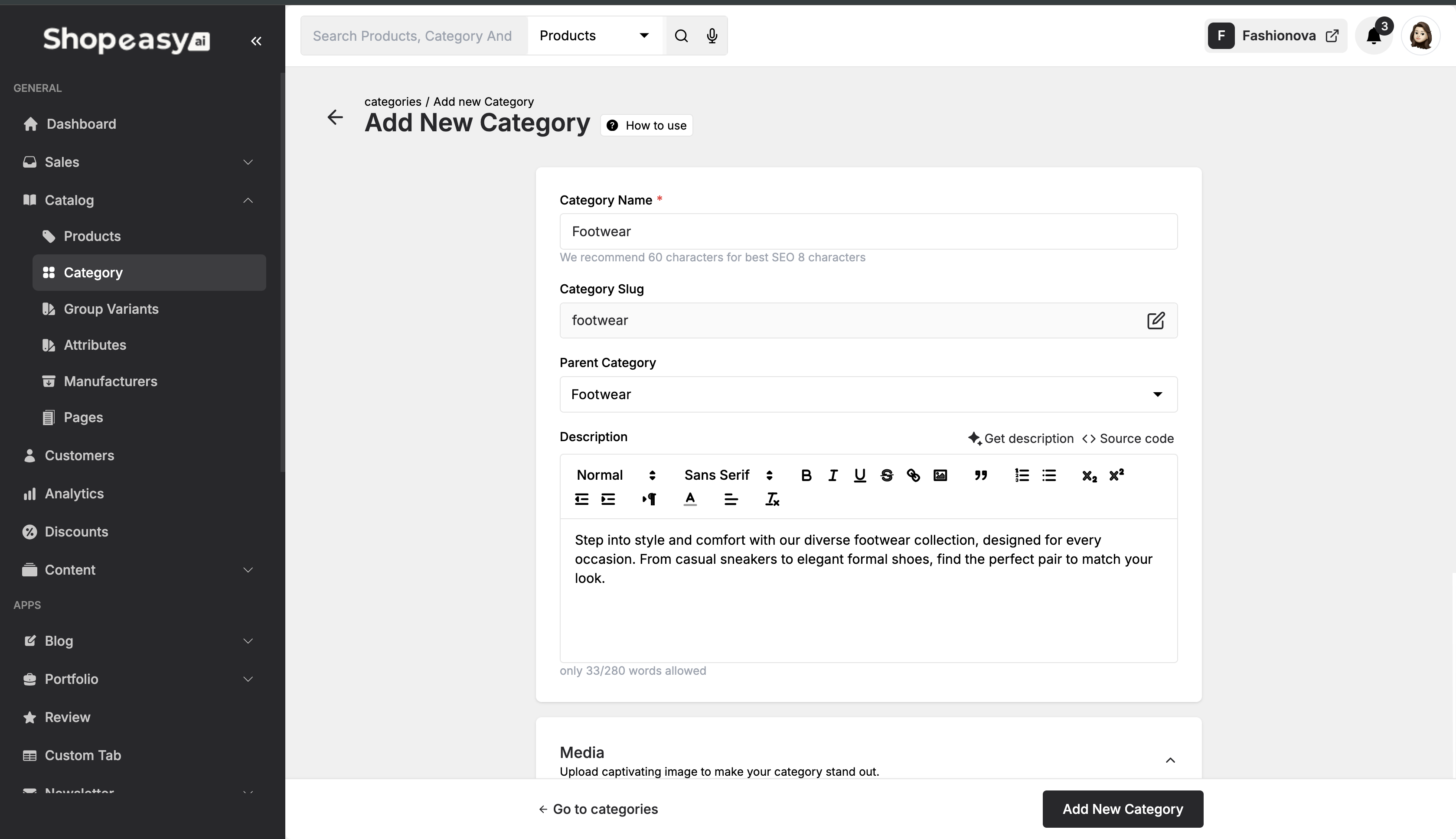Image resolution: width=1456 pixels, height=839 pixels.
Task: Apply italic formatting in the editor
Action: tap(832, 475)
